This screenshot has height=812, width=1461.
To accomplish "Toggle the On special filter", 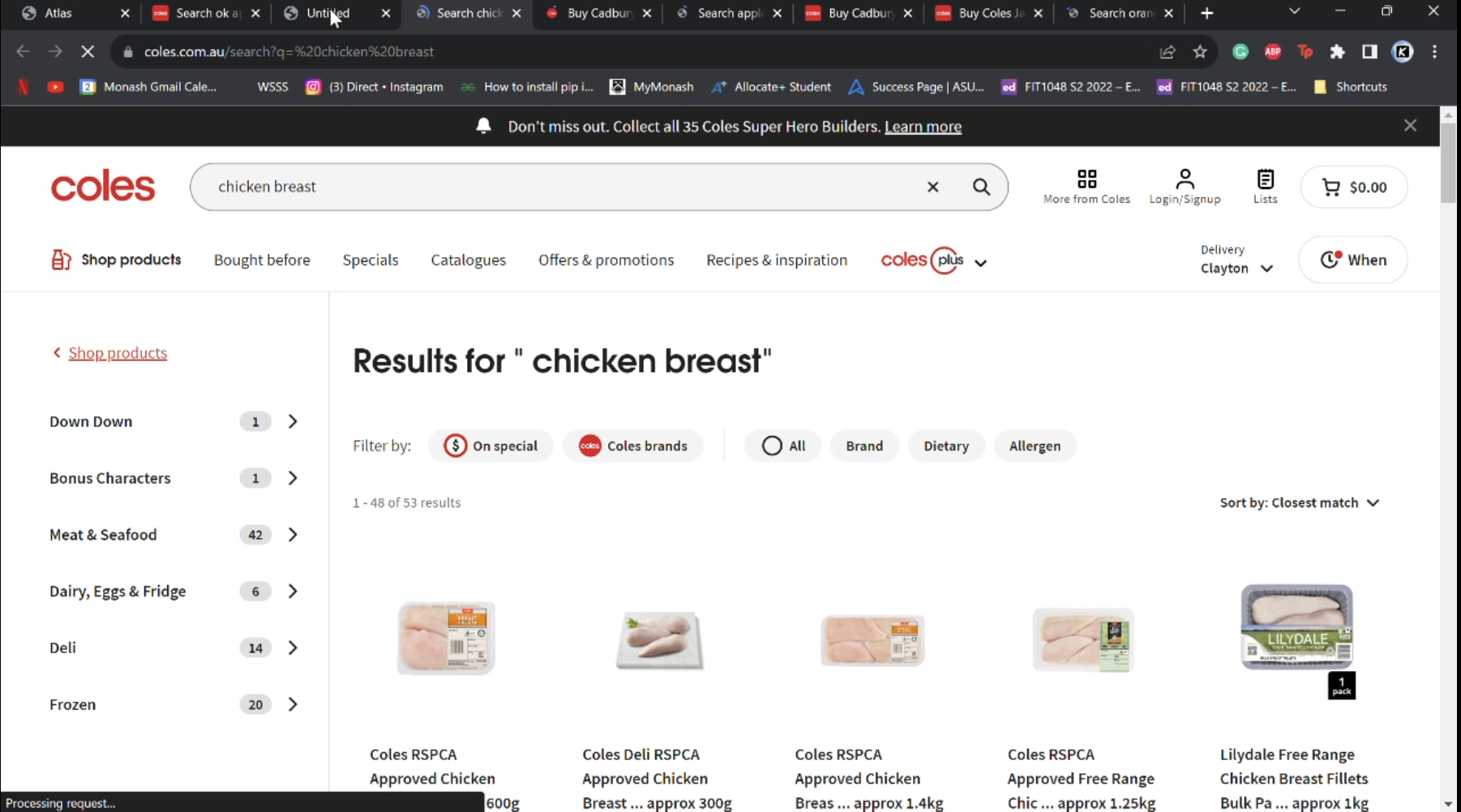I will [491, 446].
